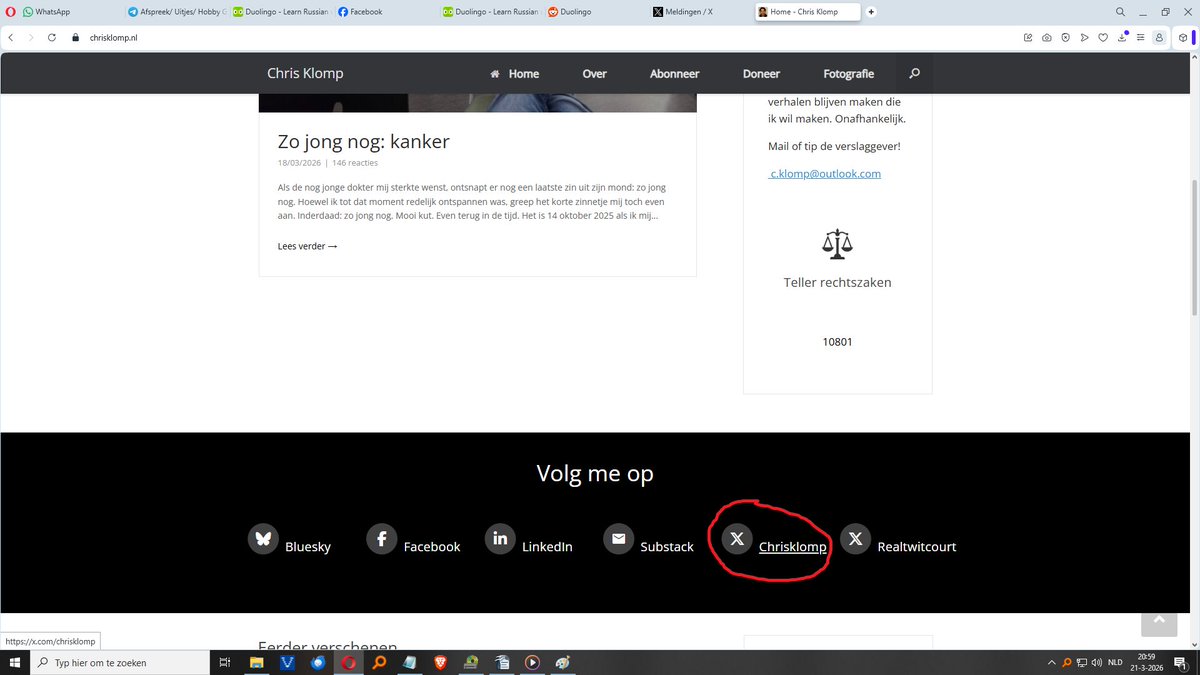Open Windows Start menu
The width and height of the screenshot is (1200, 675).
pyautogui.click(x=14, y=662)
